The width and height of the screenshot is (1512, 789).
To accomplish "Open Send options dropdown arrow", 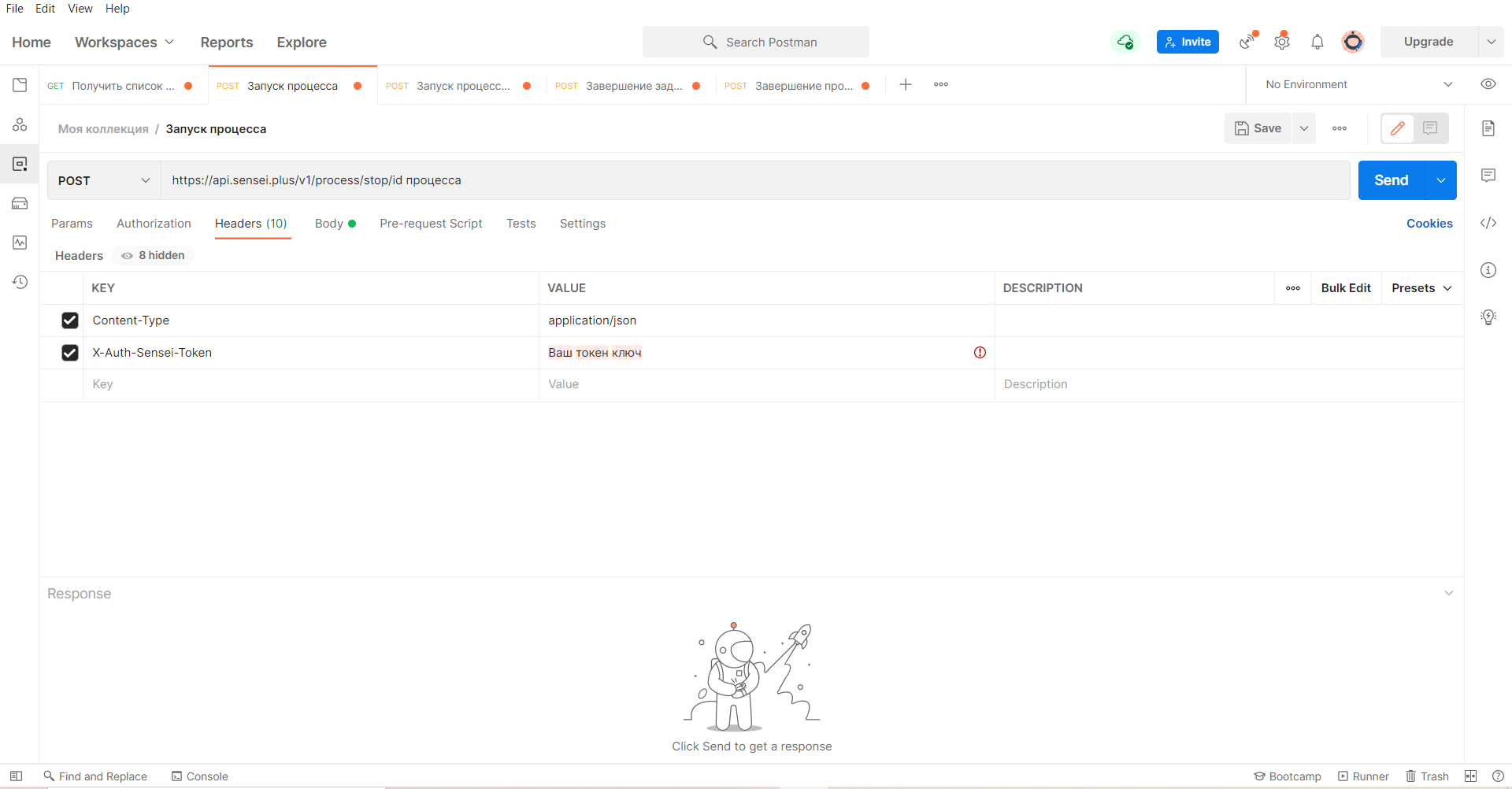I will [x=1441, y=180].
